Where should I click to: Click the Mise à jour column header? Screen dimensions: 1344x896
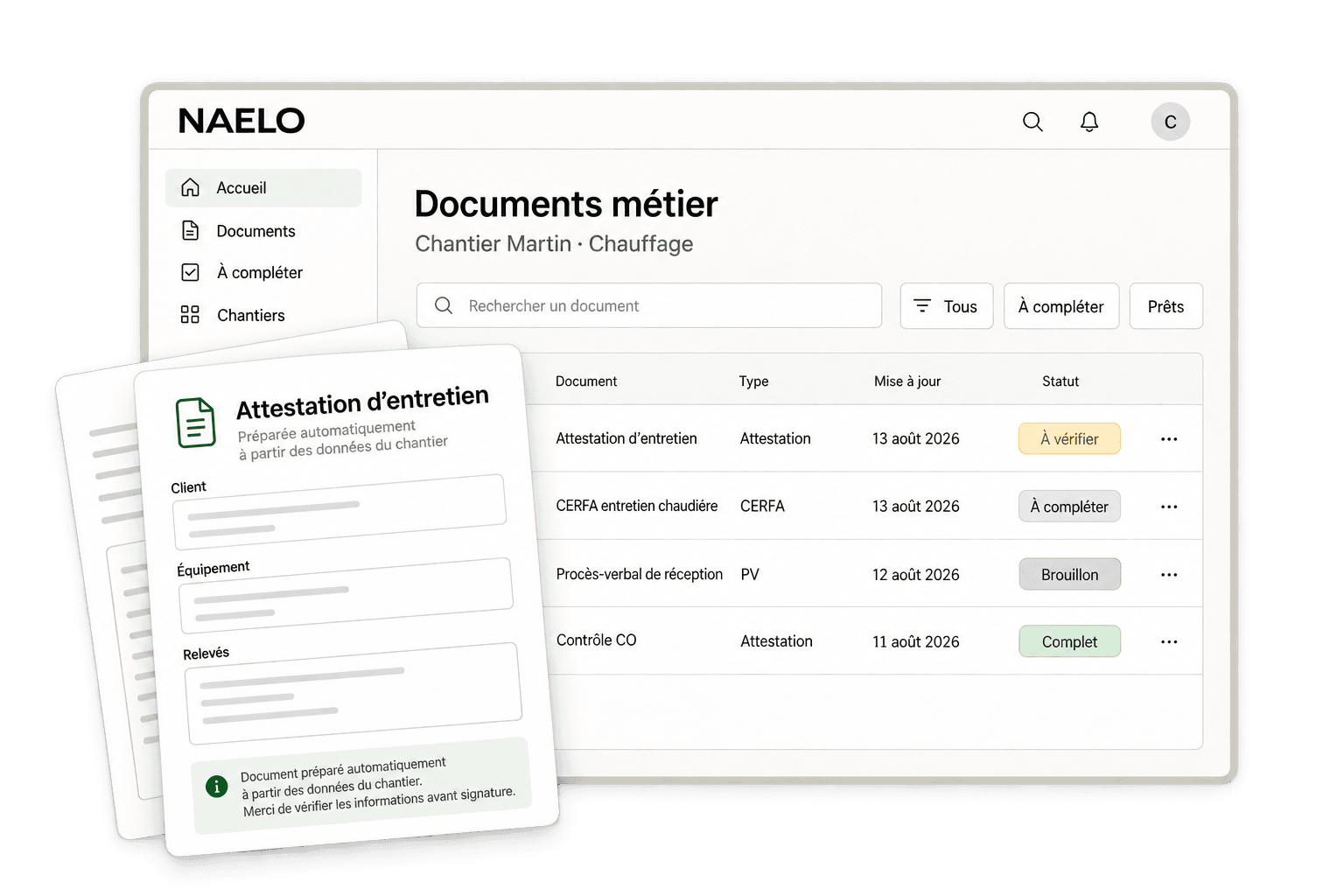(907, 381)
